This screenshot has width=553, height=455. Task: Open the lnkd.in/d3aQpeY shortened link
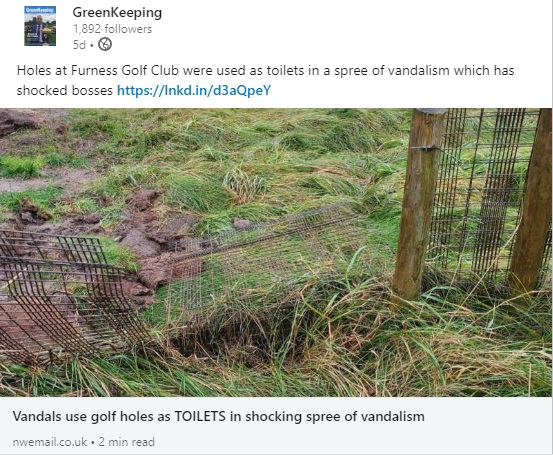(194, 90)
